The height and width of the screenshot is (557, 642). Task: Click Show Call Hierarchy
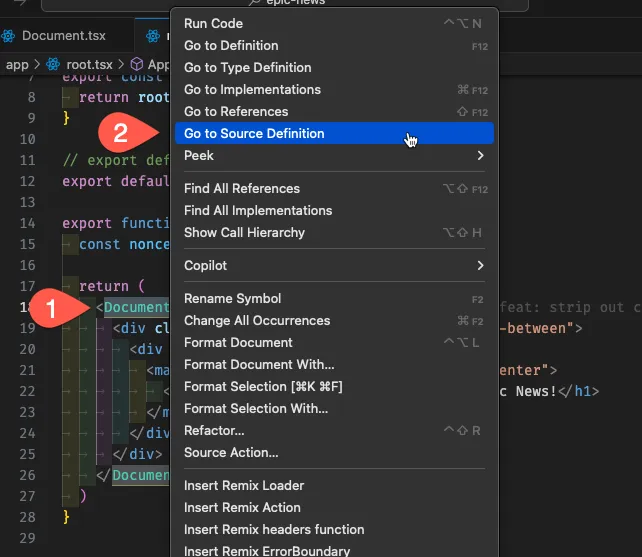click(x=334, y=233)
